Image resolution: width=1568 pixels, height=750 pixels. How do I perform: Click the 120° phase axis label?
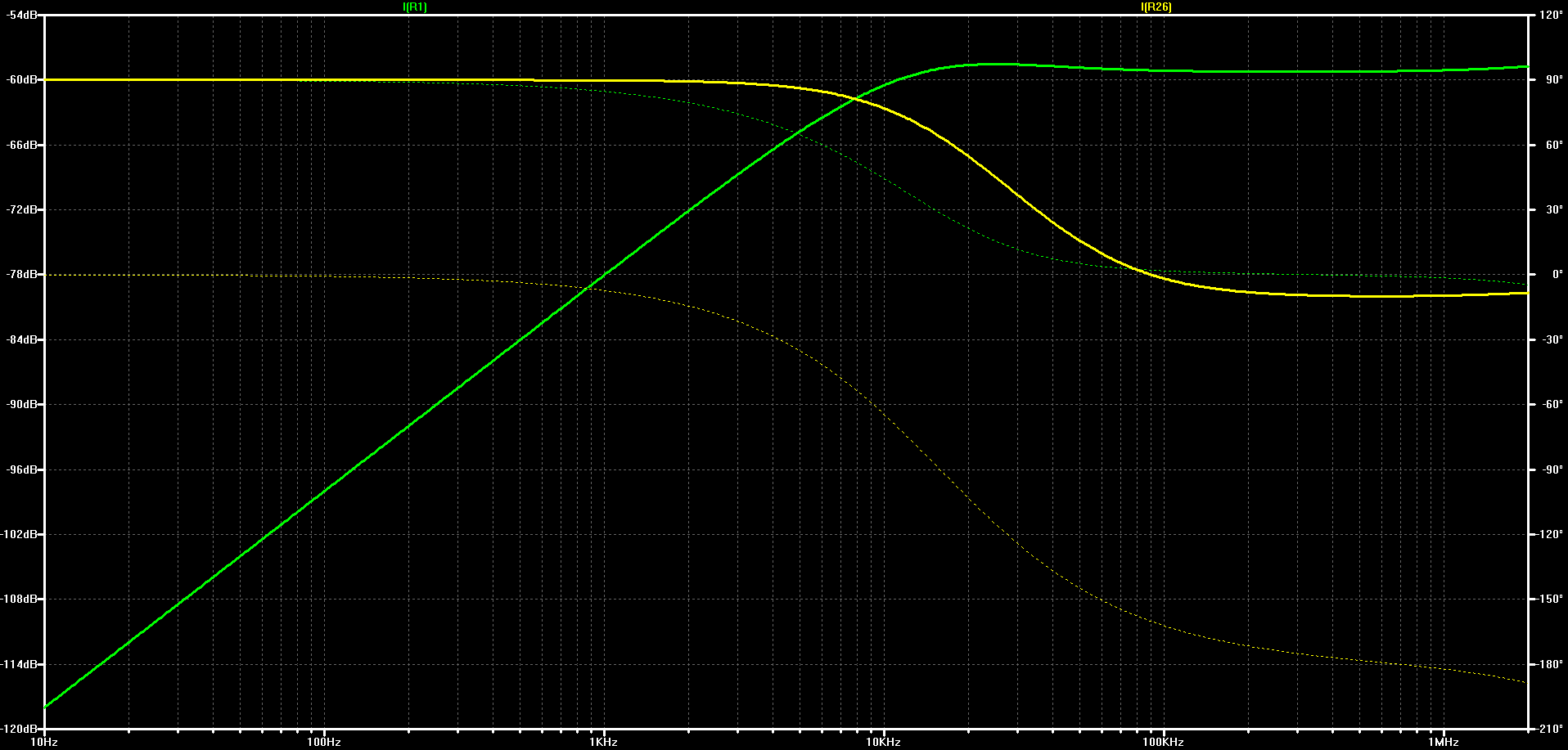coord(1551,16)
